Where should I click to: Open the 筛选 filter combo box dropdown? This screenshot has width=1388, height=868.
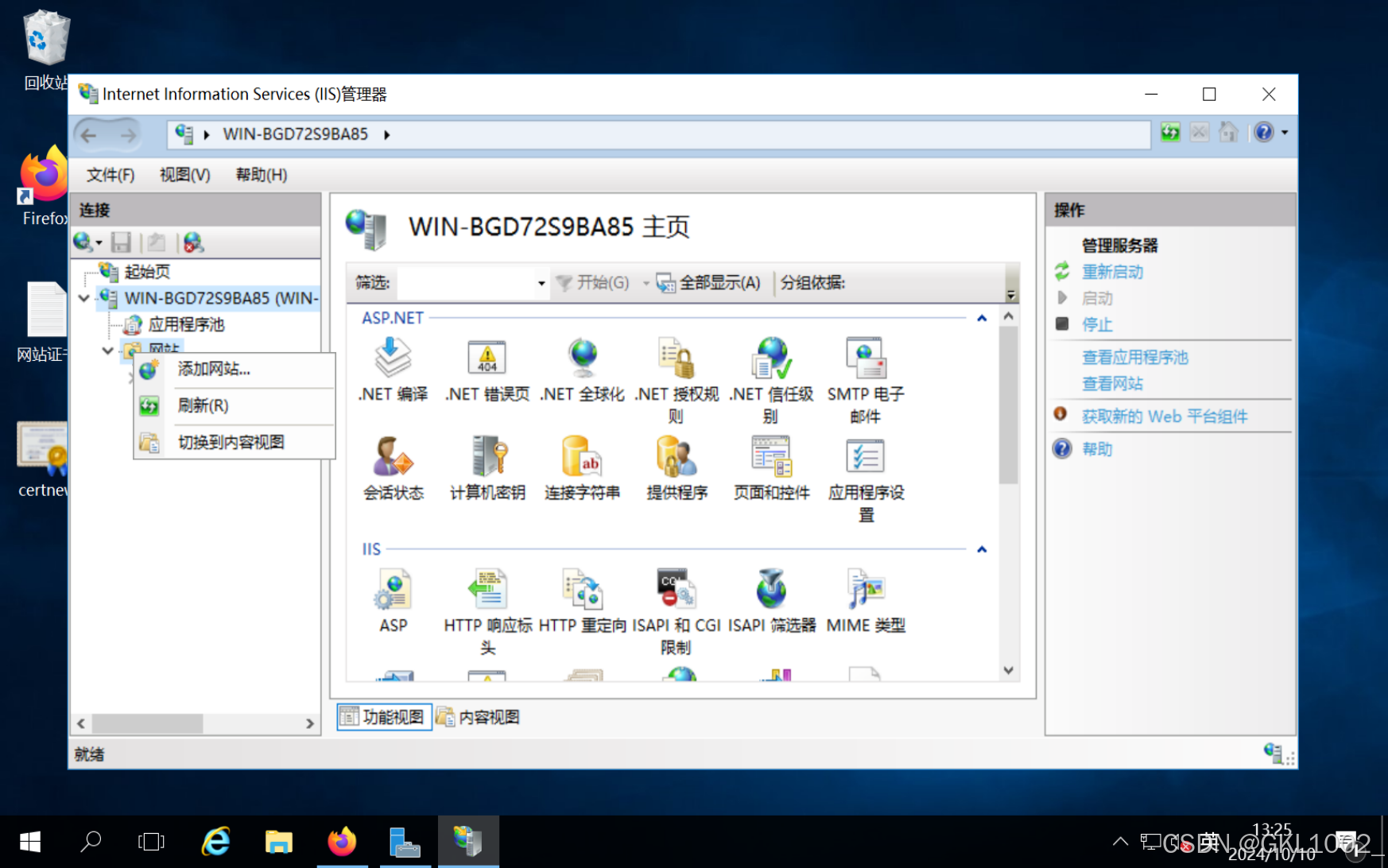click(x=541, y=283)
